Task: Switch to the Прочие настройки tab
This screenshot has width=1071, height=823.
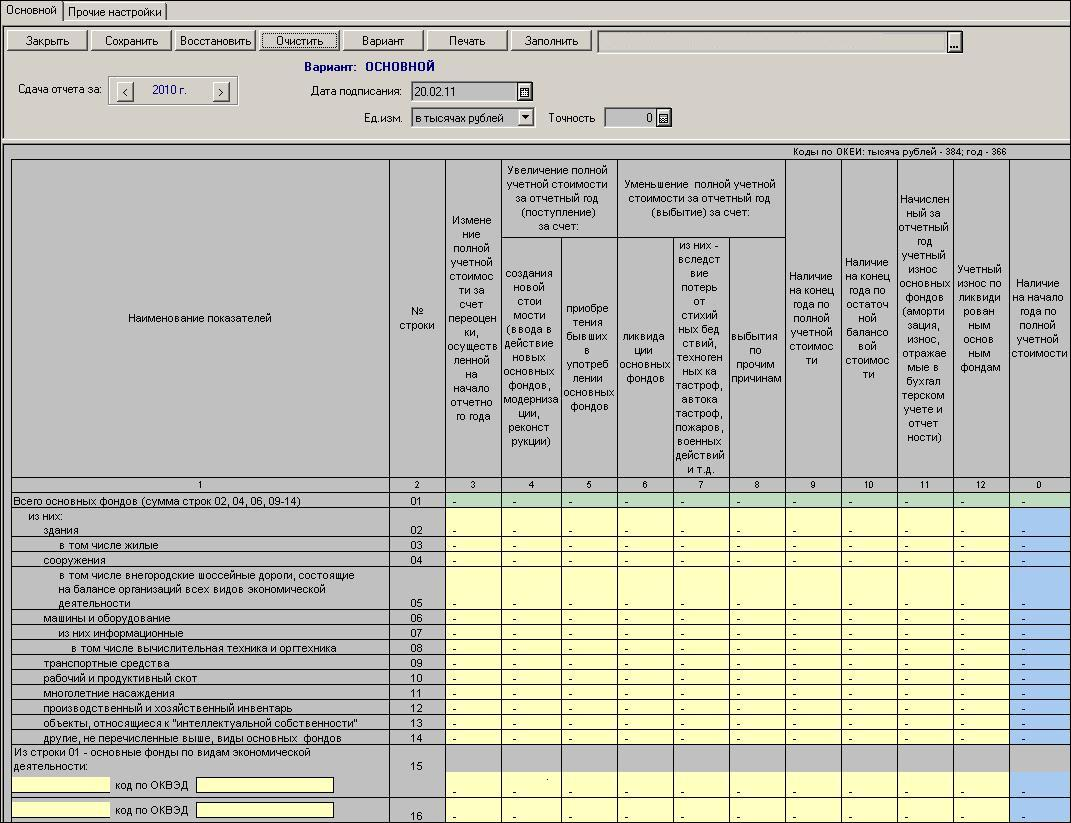Action: [x=115, y=12]
